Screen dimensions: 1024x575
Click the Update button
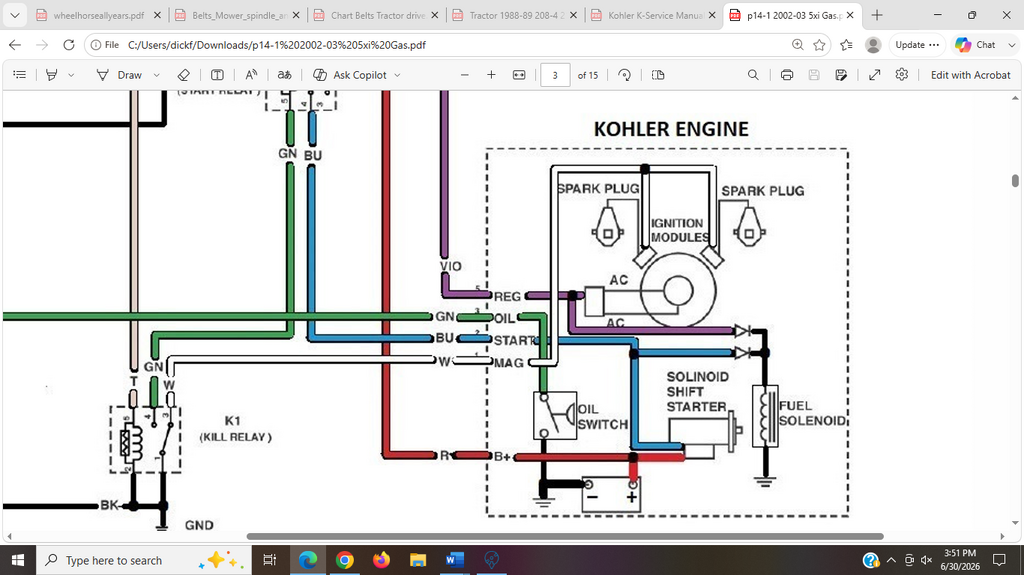[x=917, y=45]
